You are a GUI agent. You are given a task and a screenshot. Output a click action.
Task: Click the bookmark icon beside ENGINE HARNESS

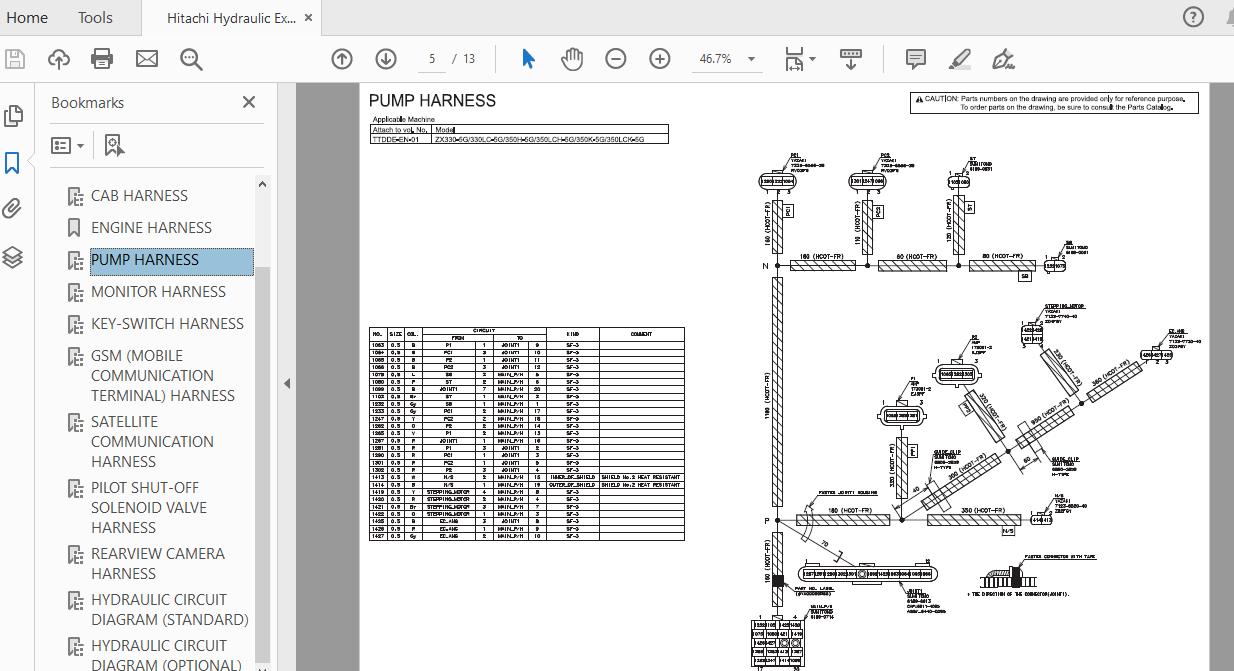pyautogui.click(x=73, y=228)
